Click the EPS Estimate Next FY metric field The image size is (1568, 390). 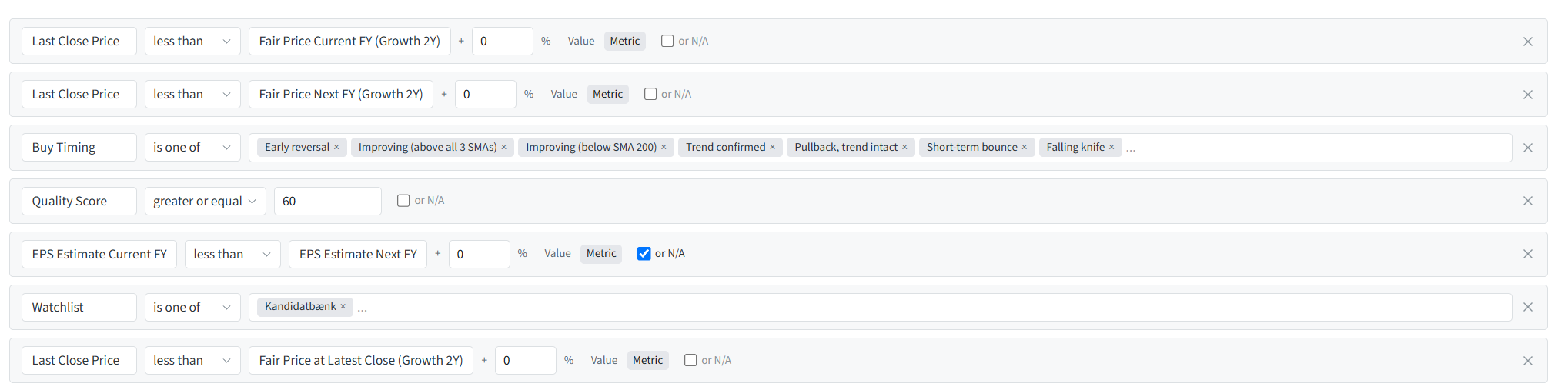(x=358, y=255)
